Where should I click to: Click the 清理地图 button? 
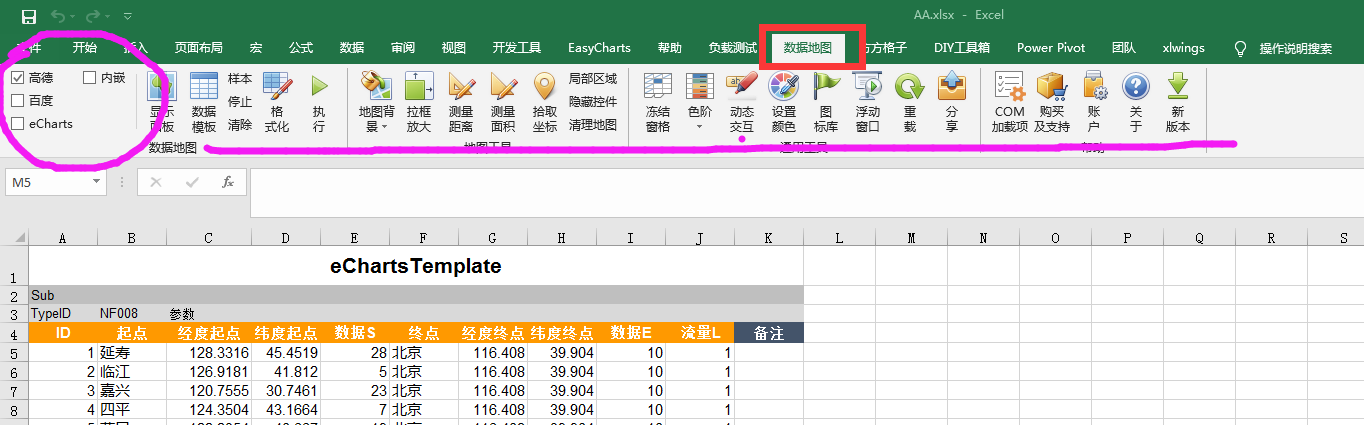[x=593, y=125]
